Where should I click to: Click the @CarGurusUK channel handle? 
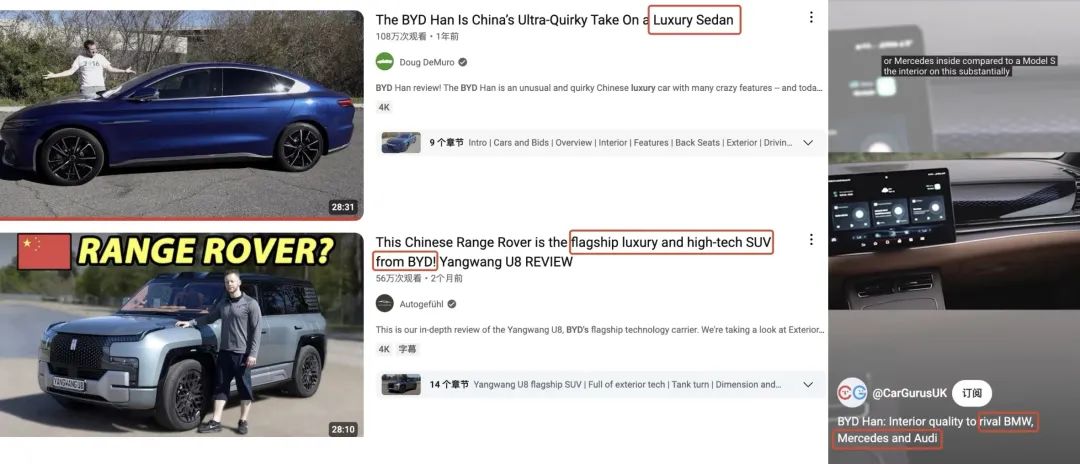909,393
